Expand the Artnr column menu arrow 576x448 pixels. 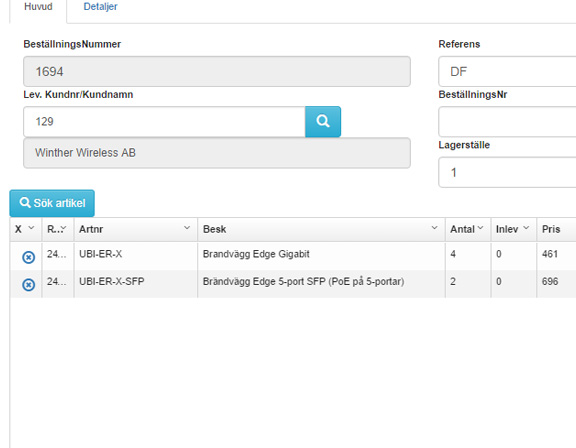187,228
